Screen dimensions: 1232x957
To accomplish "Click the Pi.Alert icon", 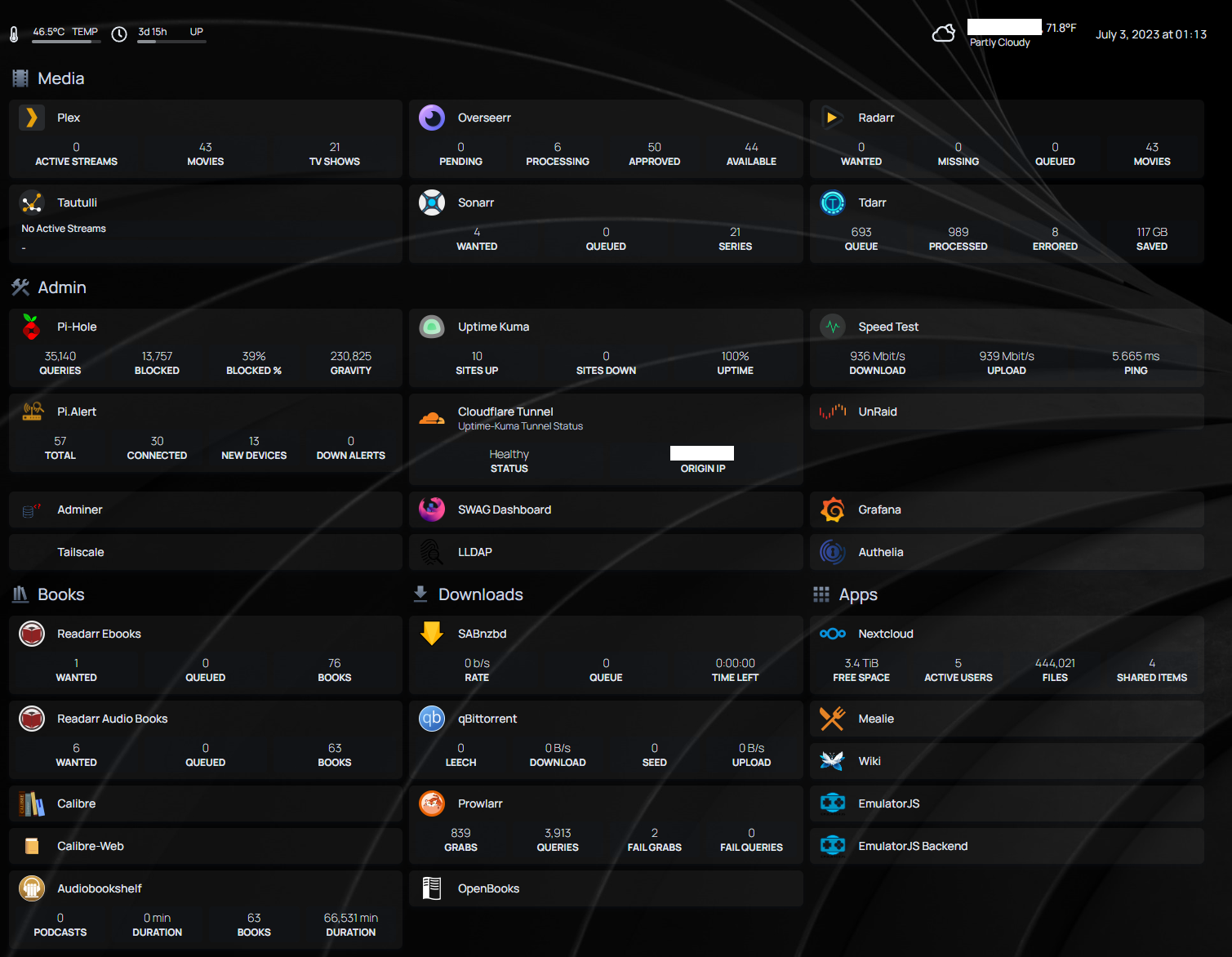I will tap(32, 412).
